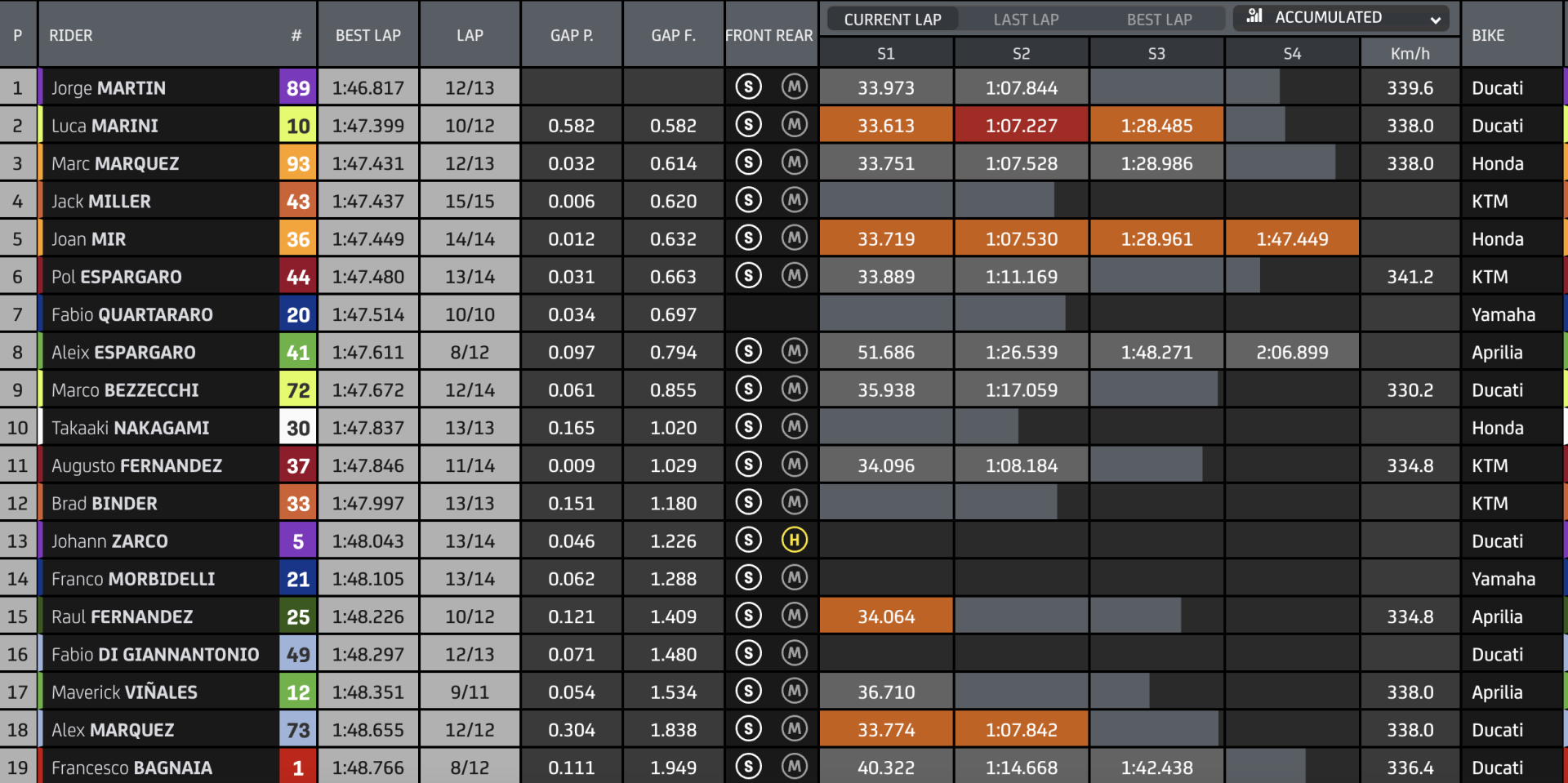Select rider name Fabio QUARTARARO
Image resolution: width=1568 pixels, height=783 pixels.
pyautogui.click(x=132, y=314)
